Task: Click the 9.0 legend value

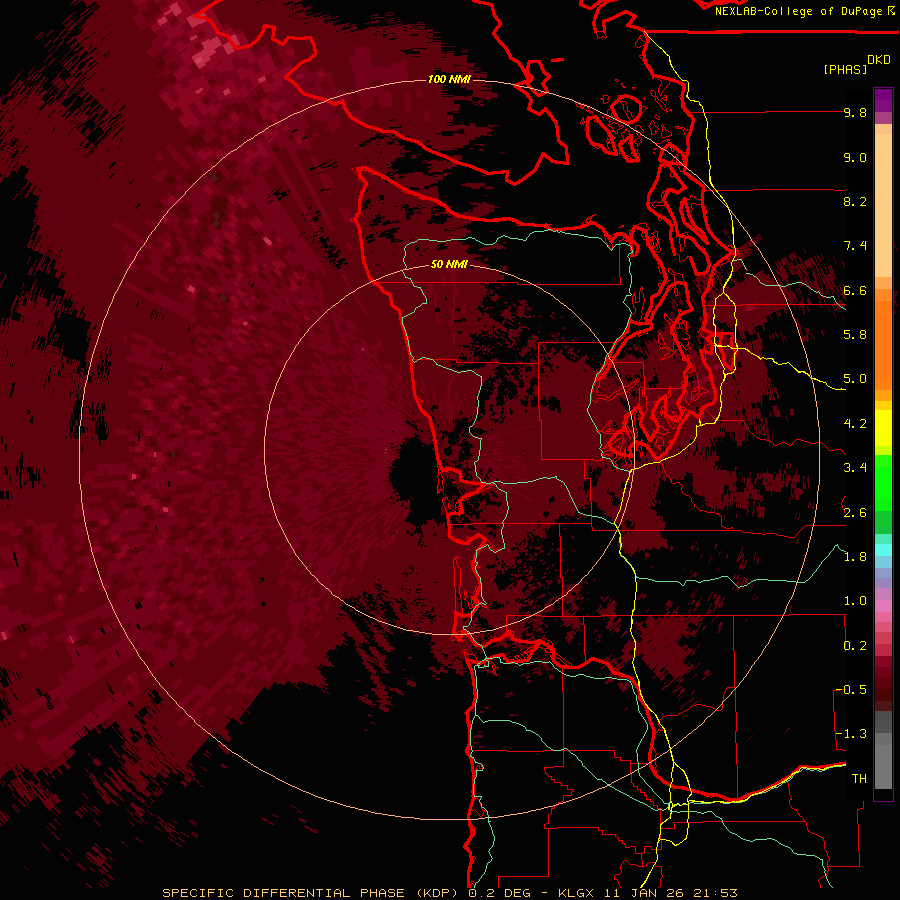Action: click(x=855, y=157)
